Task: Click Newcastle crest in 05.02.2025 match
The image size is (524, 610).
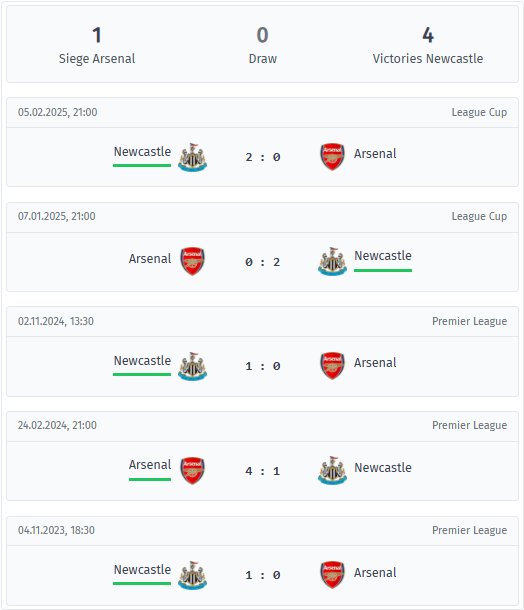Action: tap(193, 157)
